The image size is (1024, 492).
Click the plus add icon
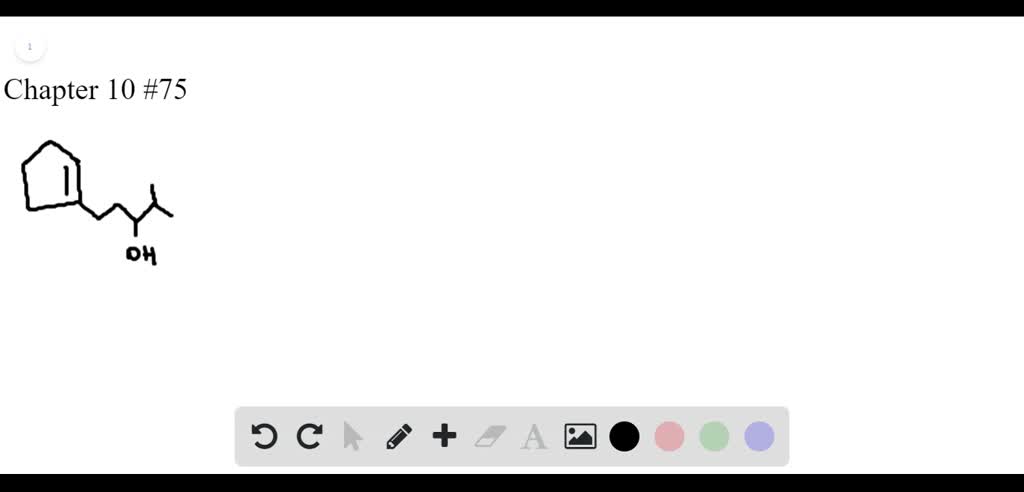click(444, 436)
